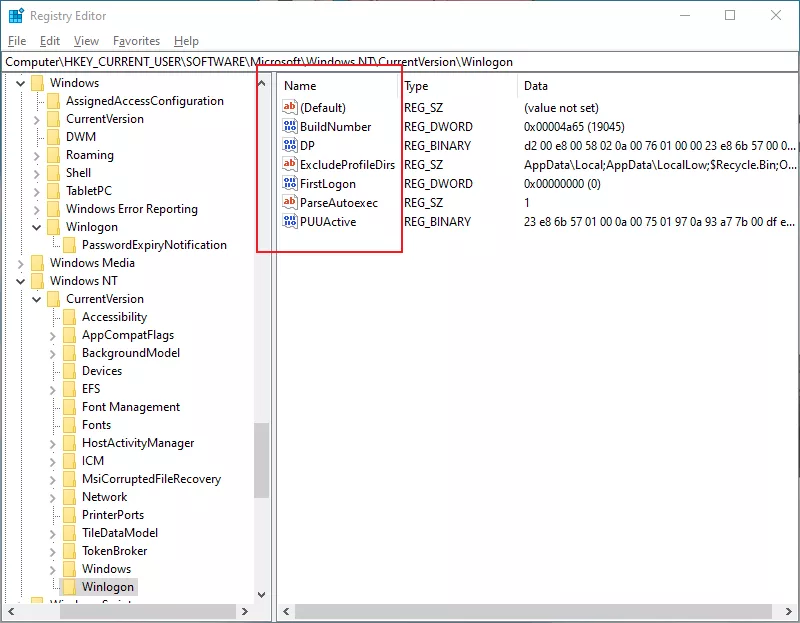Click the highlighted Winlogon folder icon
Viewport: 800px width, 623px height.
click(70, 587)
